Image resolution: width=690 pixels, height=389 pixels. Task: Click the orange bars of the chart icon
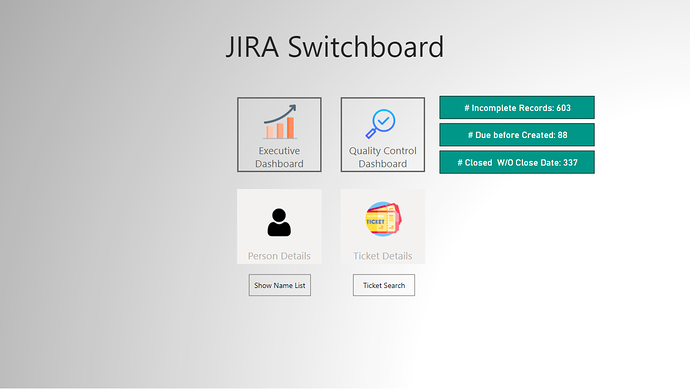click(x=280, y=128)
